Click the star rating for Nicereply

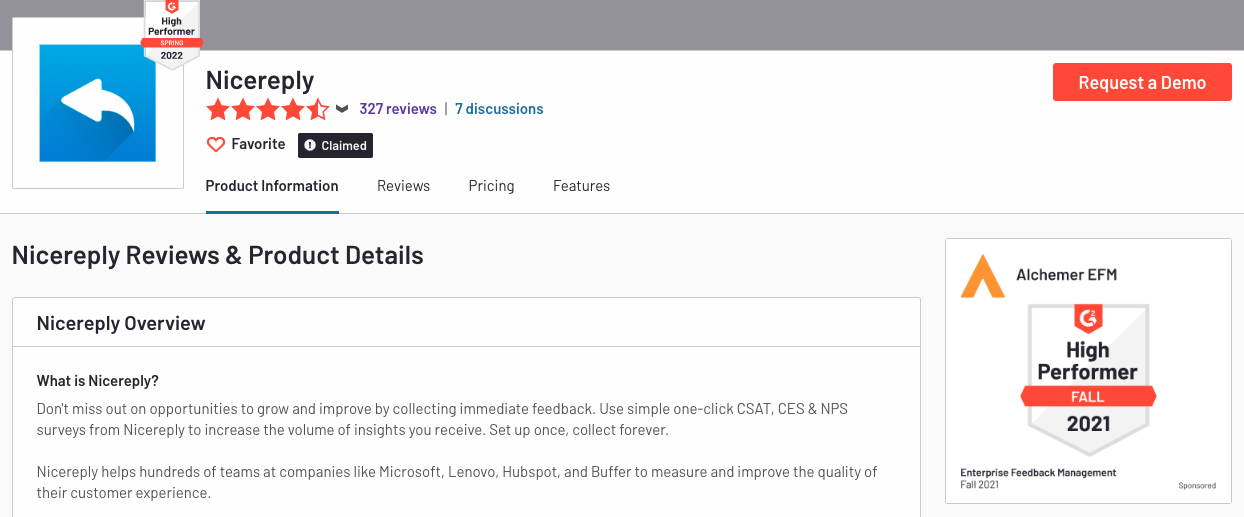tap(267, 109)
